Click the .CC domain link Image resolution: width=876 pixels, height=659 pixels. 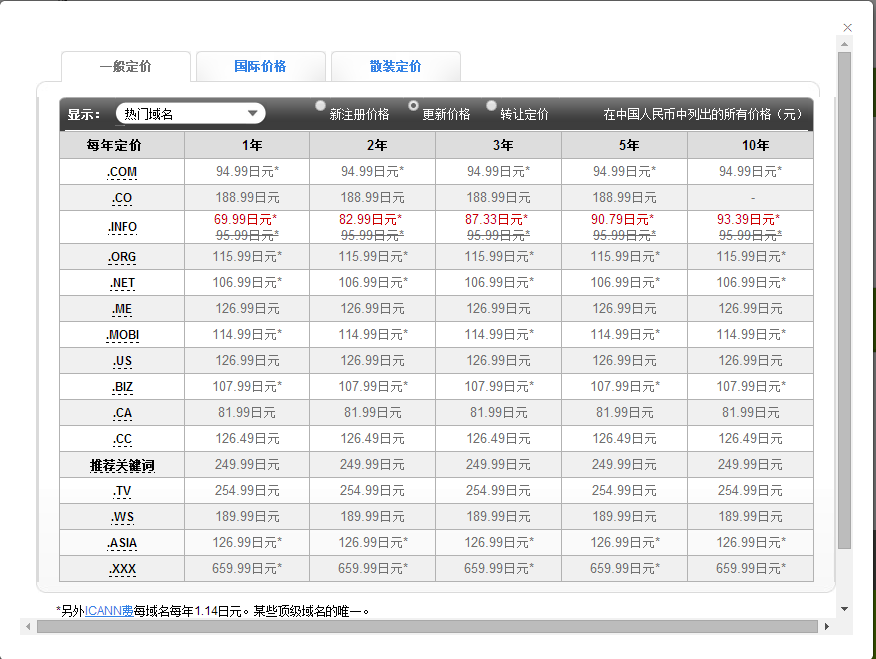click(x=122, y=440)
